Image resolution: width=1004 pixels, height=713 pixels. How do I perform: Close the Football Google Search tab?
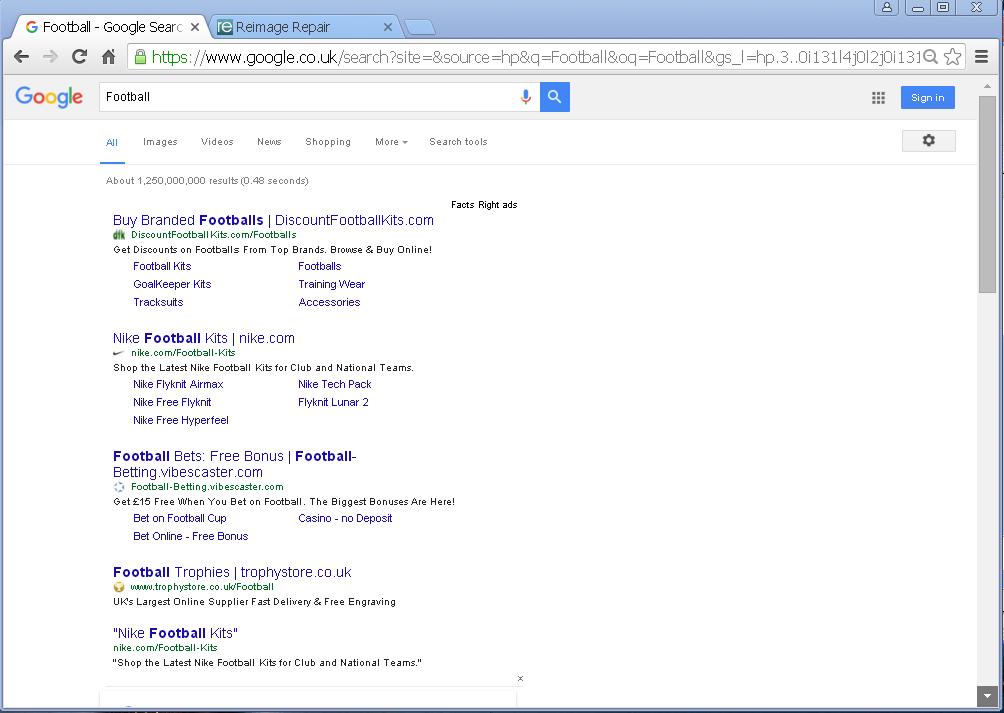pyautogui.click(x=195, y=27)
